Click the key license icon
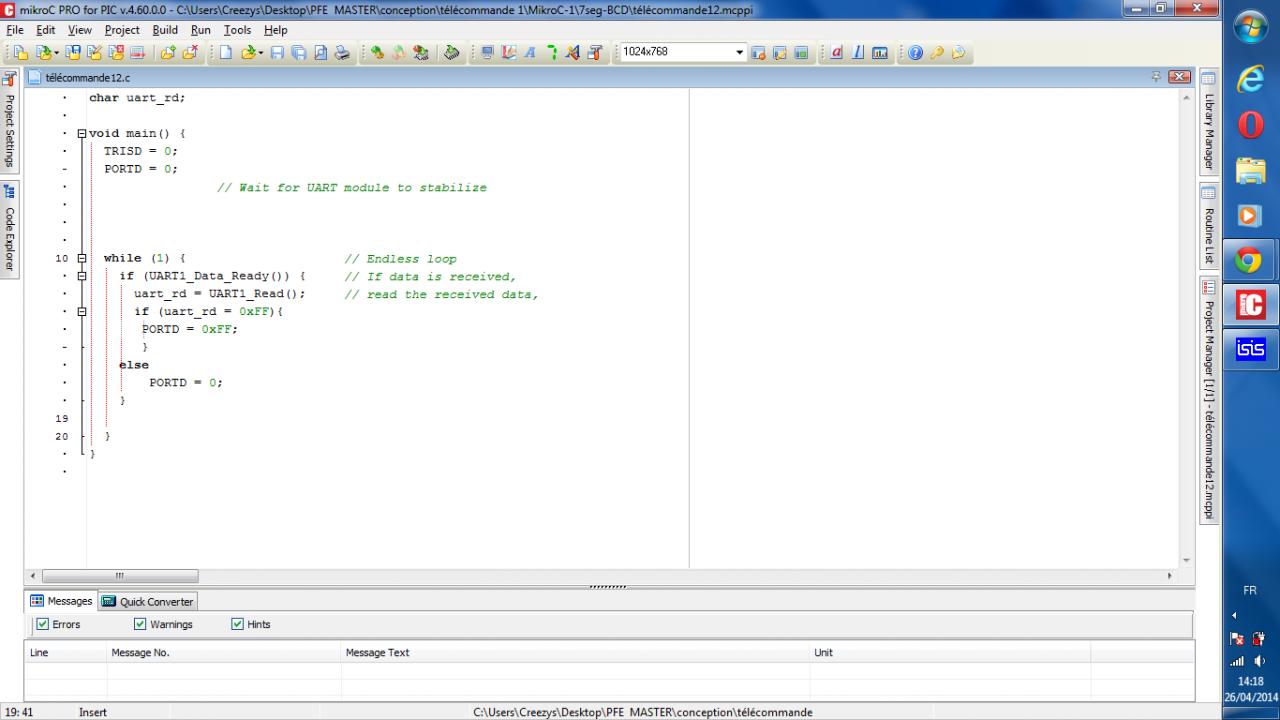The width and height of the screenshot is (1280, 720). click(937, 52)
